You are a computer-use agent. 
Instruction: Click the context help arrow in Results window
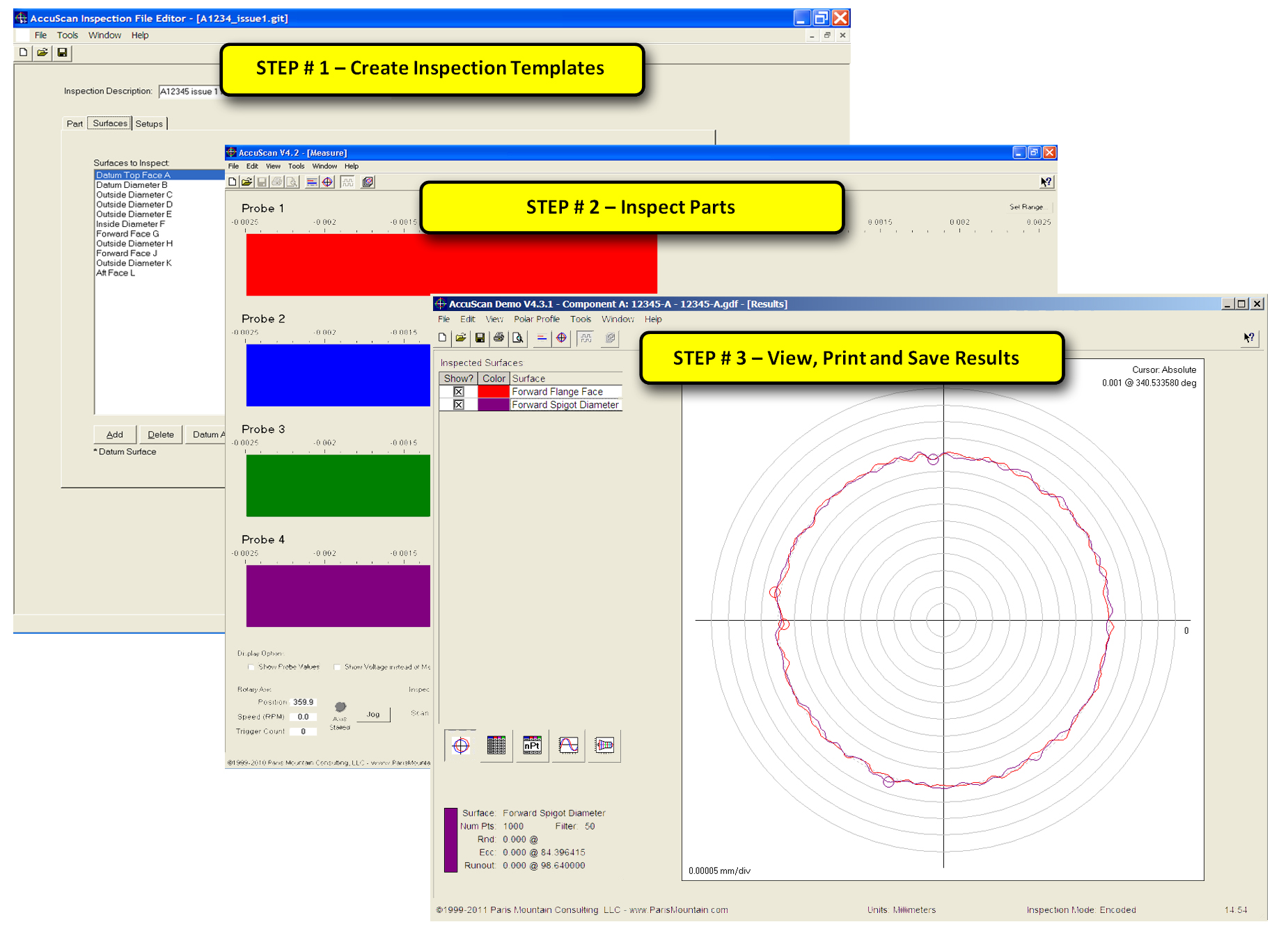(x=1250, y=338)
